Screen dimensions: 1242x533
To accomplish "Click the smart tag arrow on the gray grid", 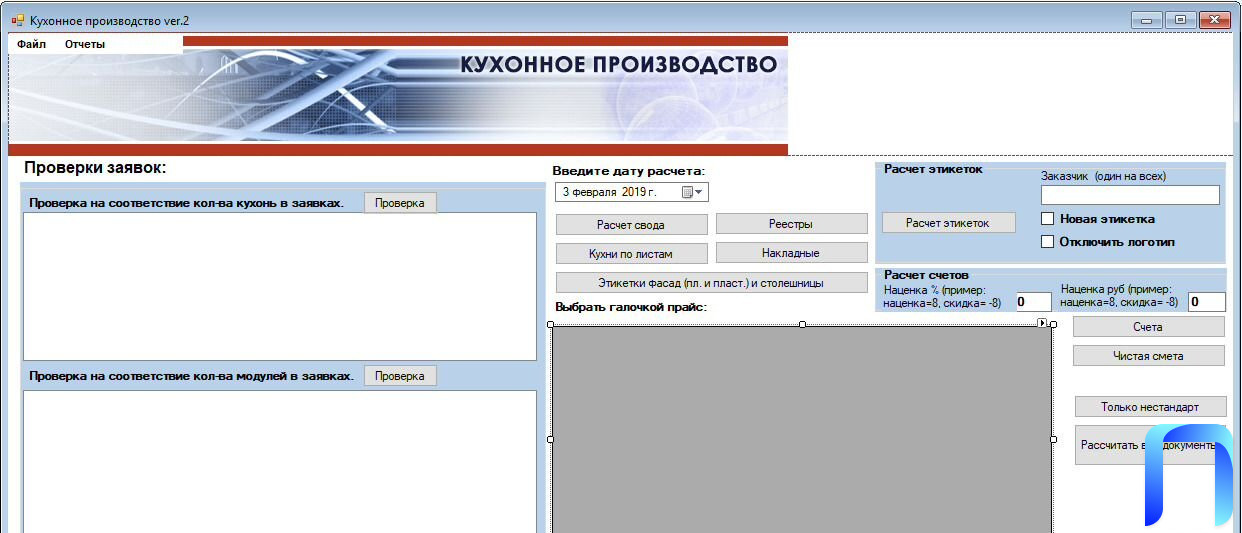I will point(1042,323).
